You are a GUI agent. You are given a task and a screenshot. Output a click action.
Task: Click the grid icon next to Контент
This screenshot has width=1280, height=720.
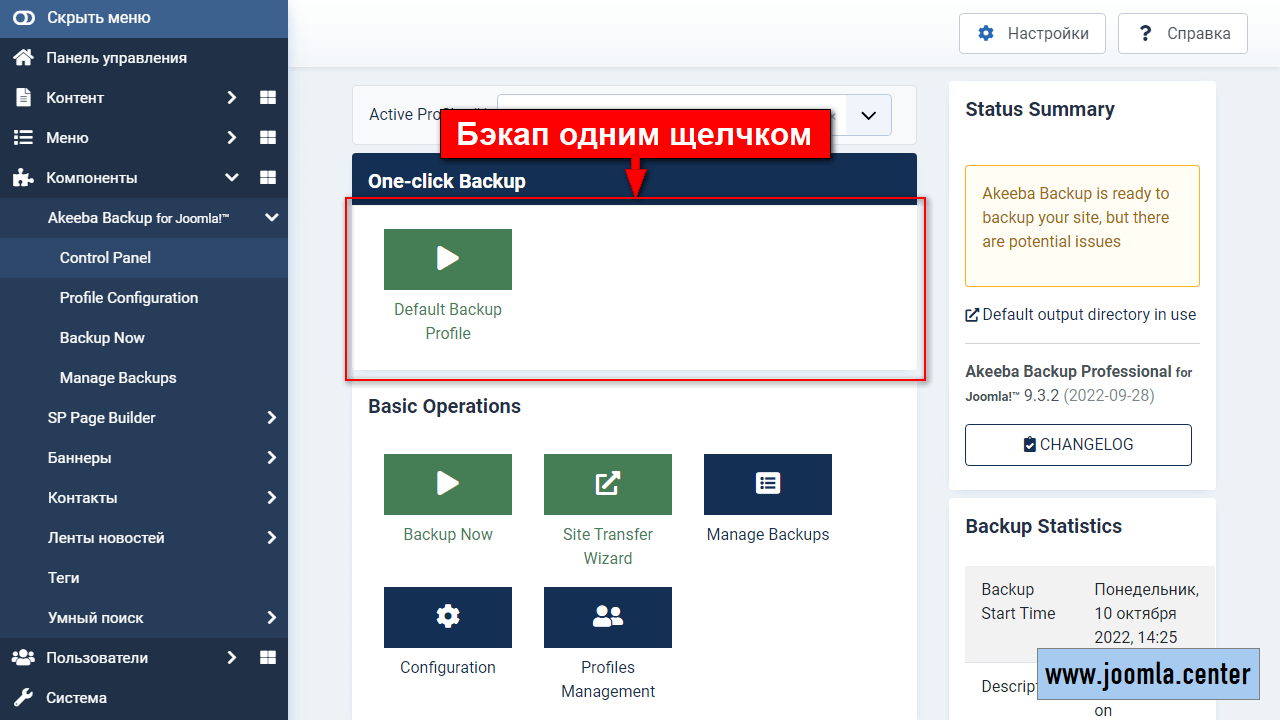[x=267, y=98]
